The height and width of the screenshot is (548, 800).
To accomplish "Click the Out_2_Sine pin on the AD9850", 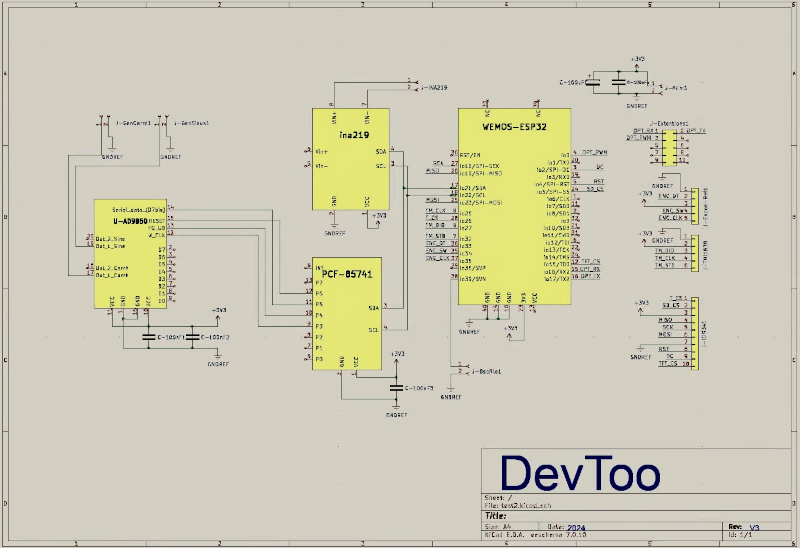I will pos(110,239).
